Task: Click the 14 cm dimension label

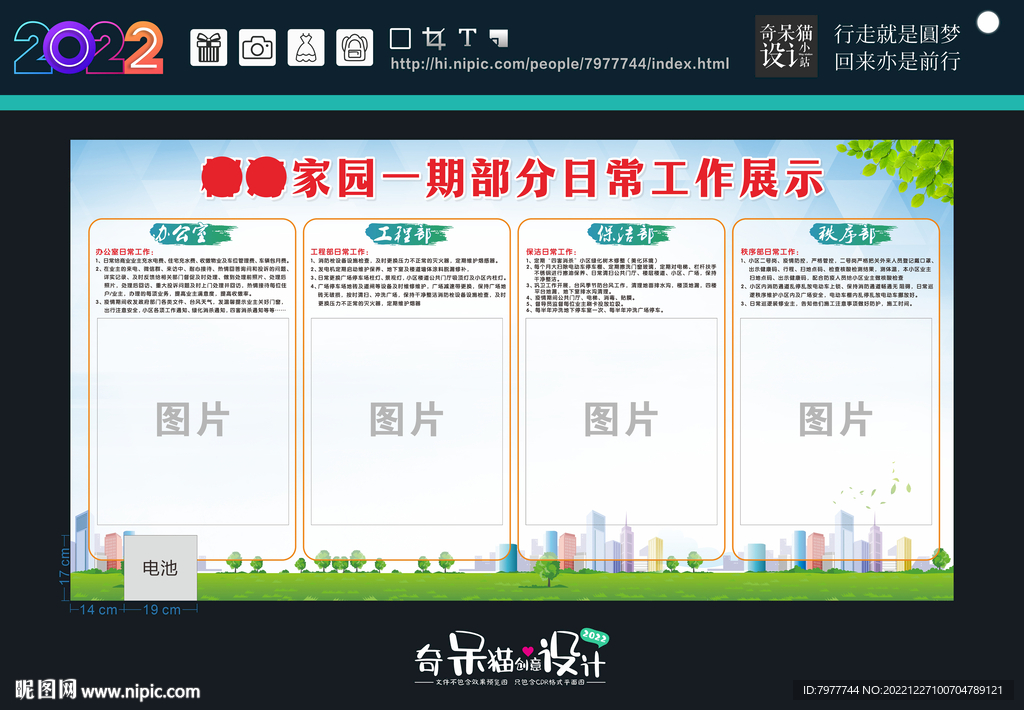Action: coord(99,609)
